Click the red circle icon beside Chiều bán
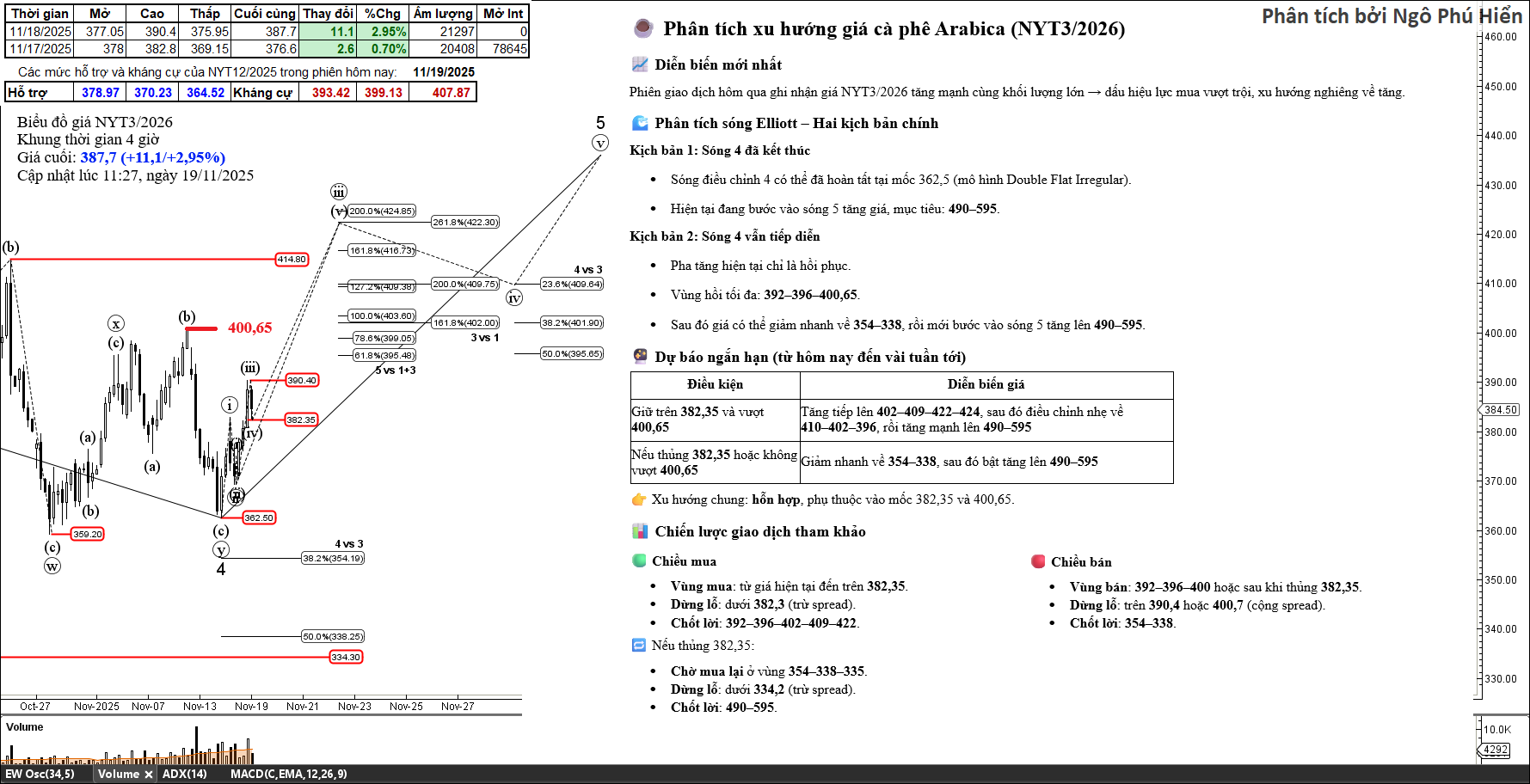 point(1038,561)
